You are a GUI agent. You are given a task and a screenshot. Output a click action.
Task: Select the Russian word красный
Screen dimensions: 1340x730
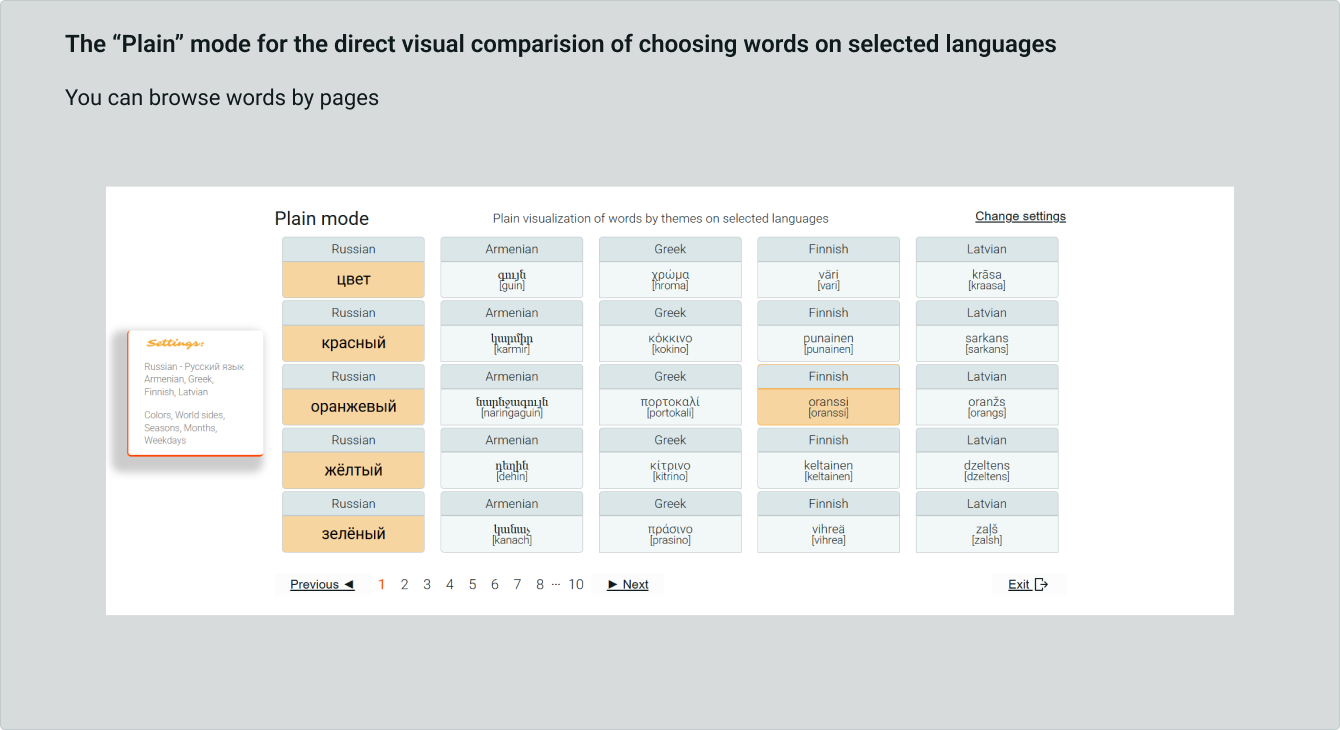tap(353, 343)
